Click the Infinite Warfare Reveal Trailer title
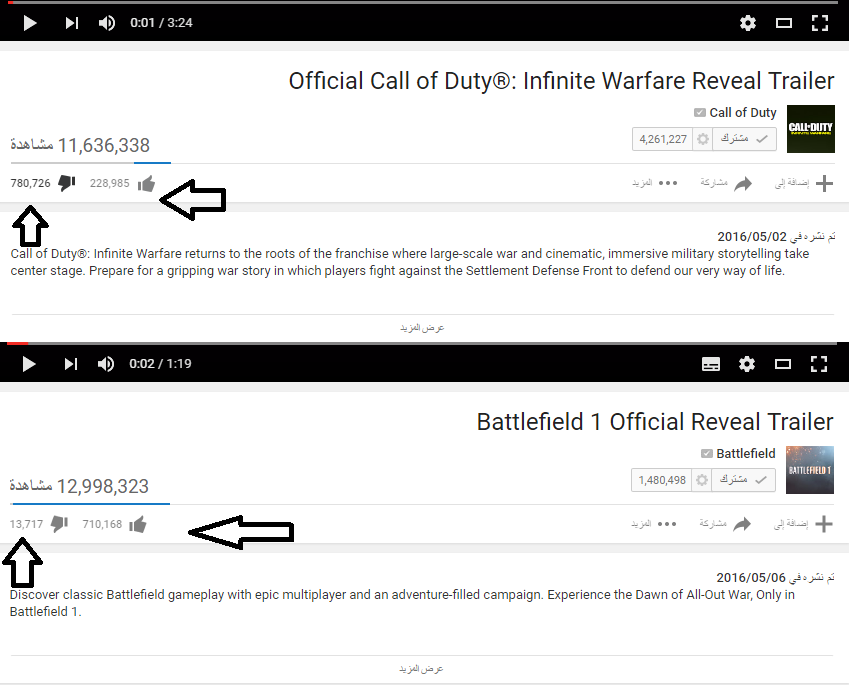 pyautogui.click(x=561, y=81)
